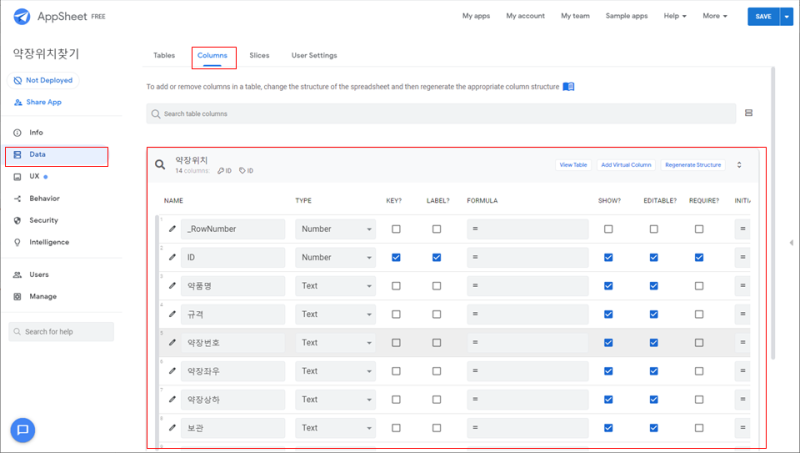Image resolution: width=800 pixels, height=453 pixels.
Task: Click the column list layout icon beside search
Action: coord(748,113)
